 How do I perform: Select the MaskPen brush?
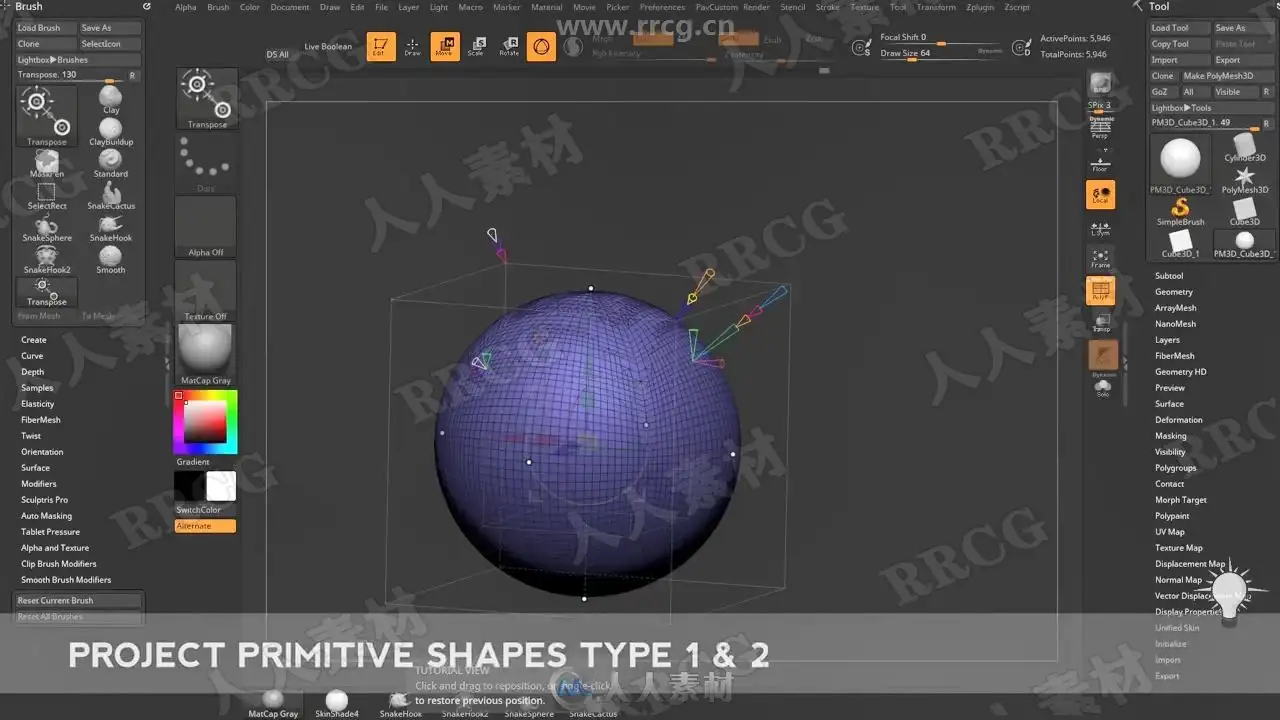click(47, 162)
